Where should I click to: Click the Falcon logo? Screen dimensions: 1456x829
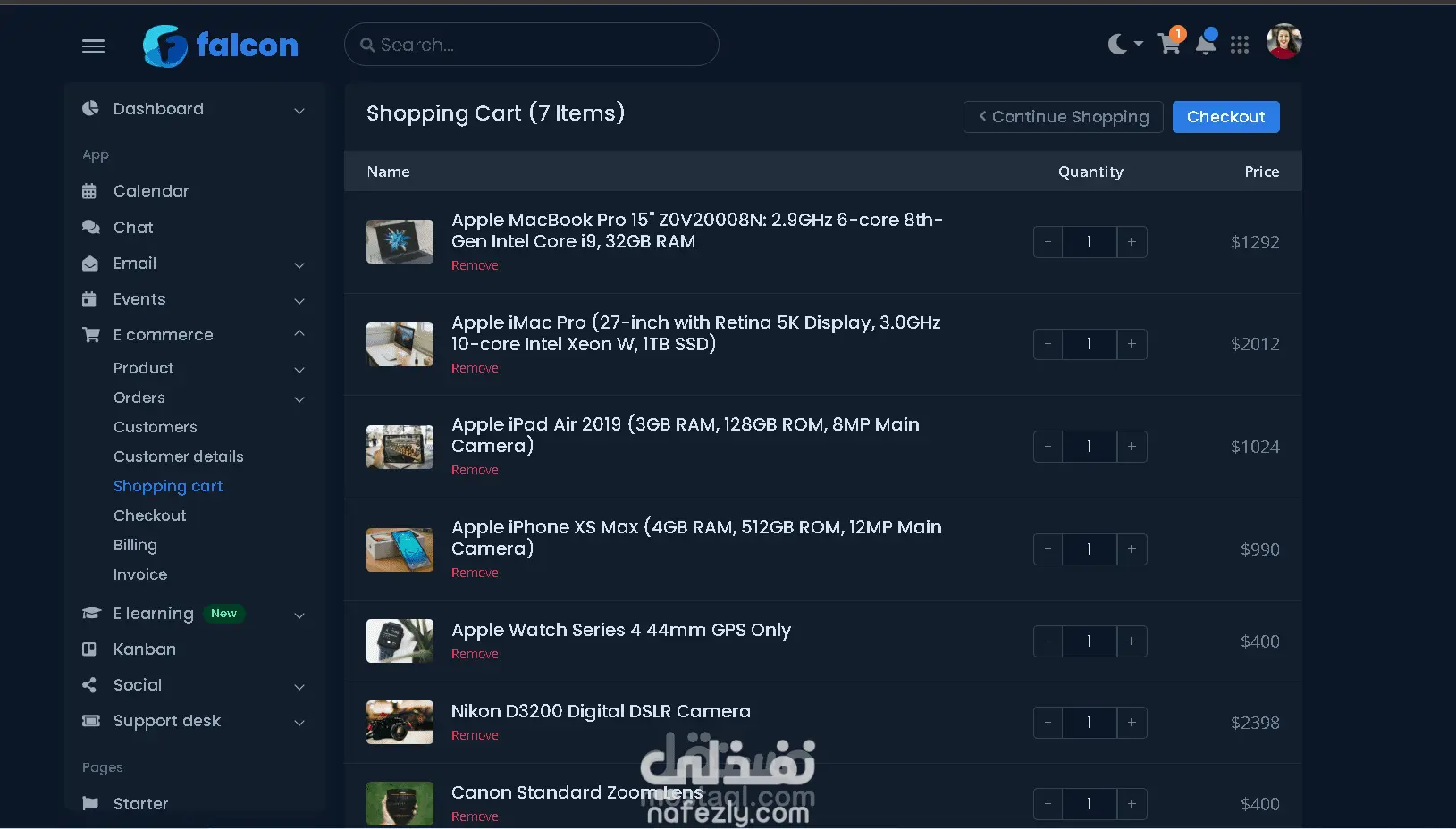click(x=221, y=46)
